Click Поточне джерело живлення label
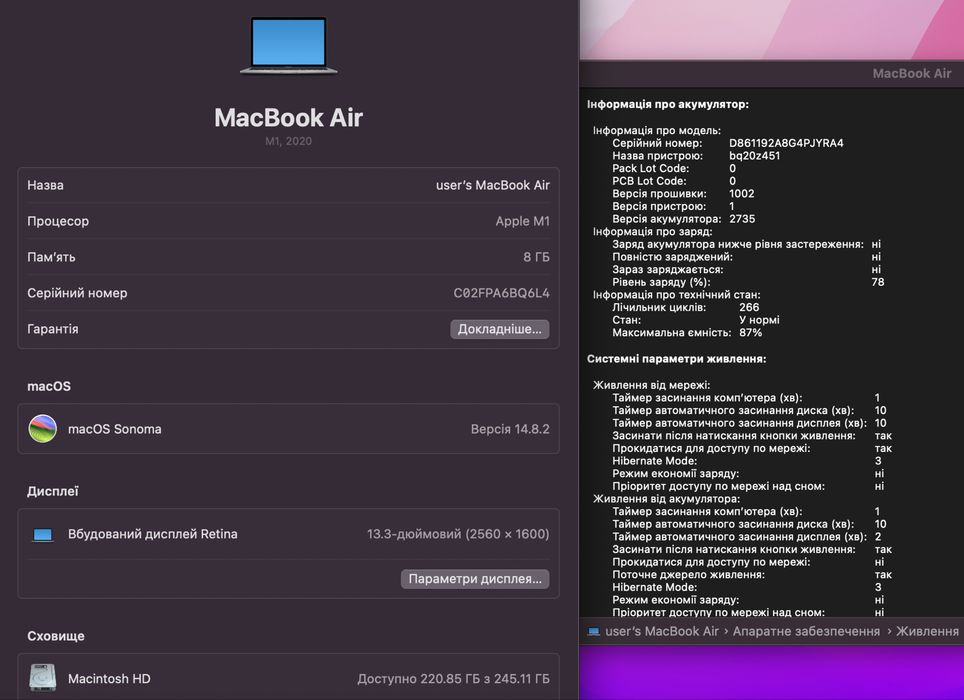This screenshot has height=700, width=964. 689,575
